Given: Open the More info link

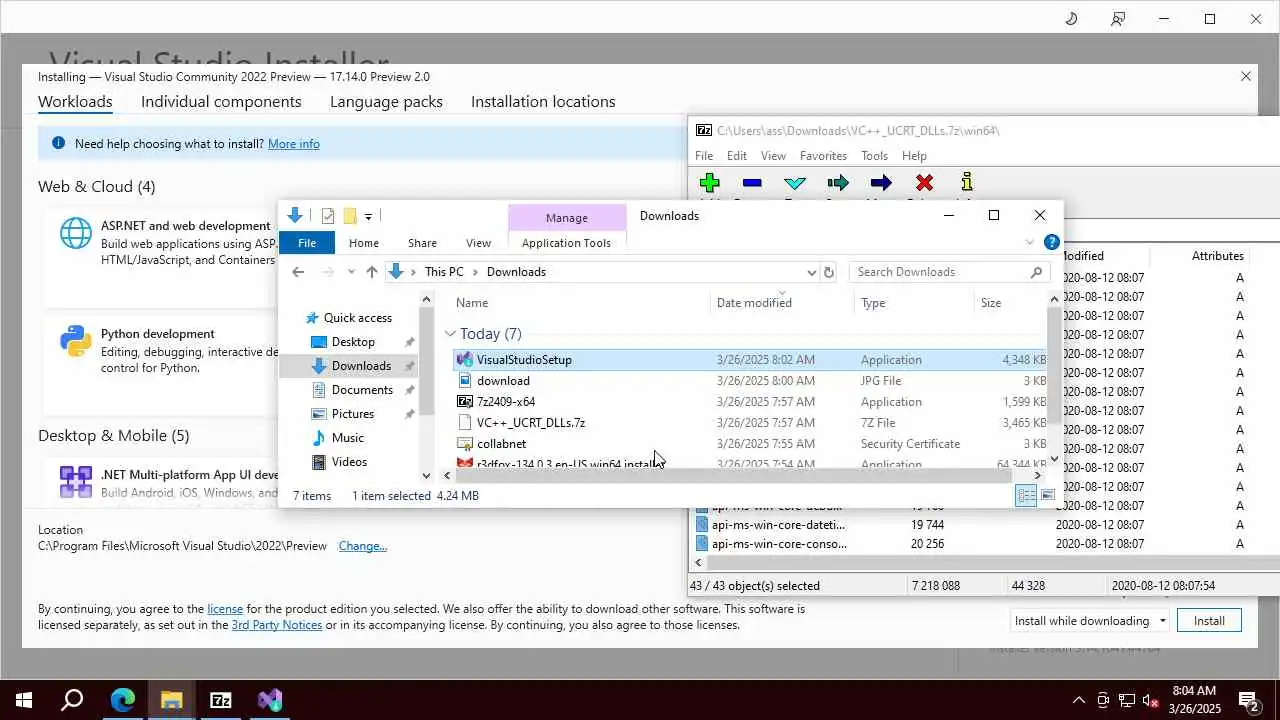Looking at the screenshot, I should [x=294, y=144].
